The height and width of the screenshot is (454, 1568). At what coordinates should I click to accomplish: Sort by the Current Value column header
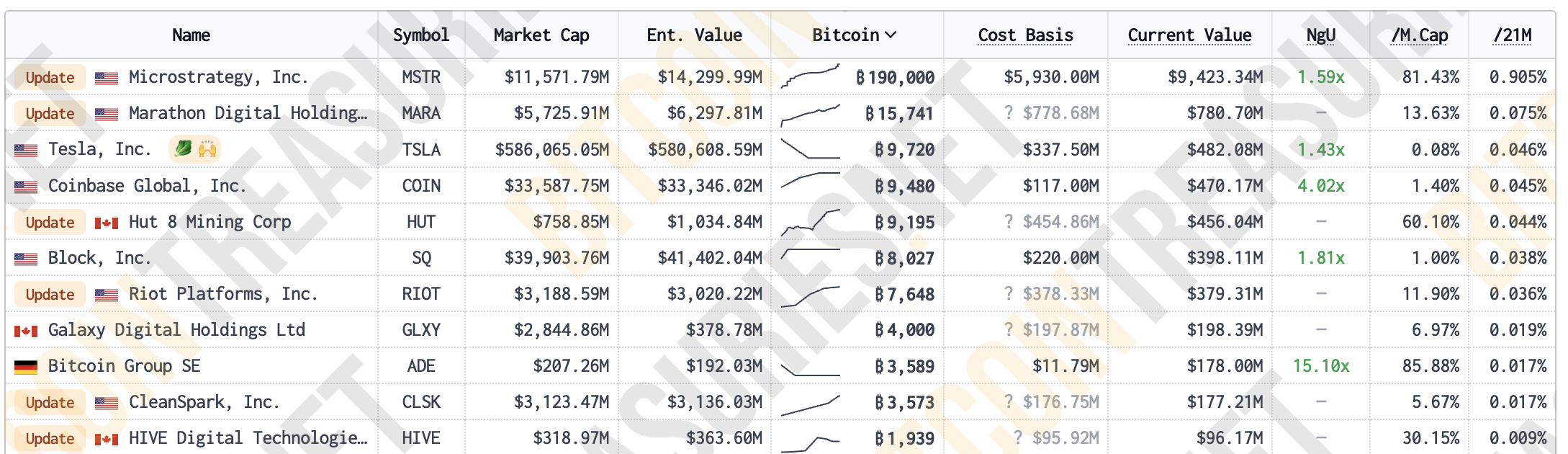[1189, 35]
